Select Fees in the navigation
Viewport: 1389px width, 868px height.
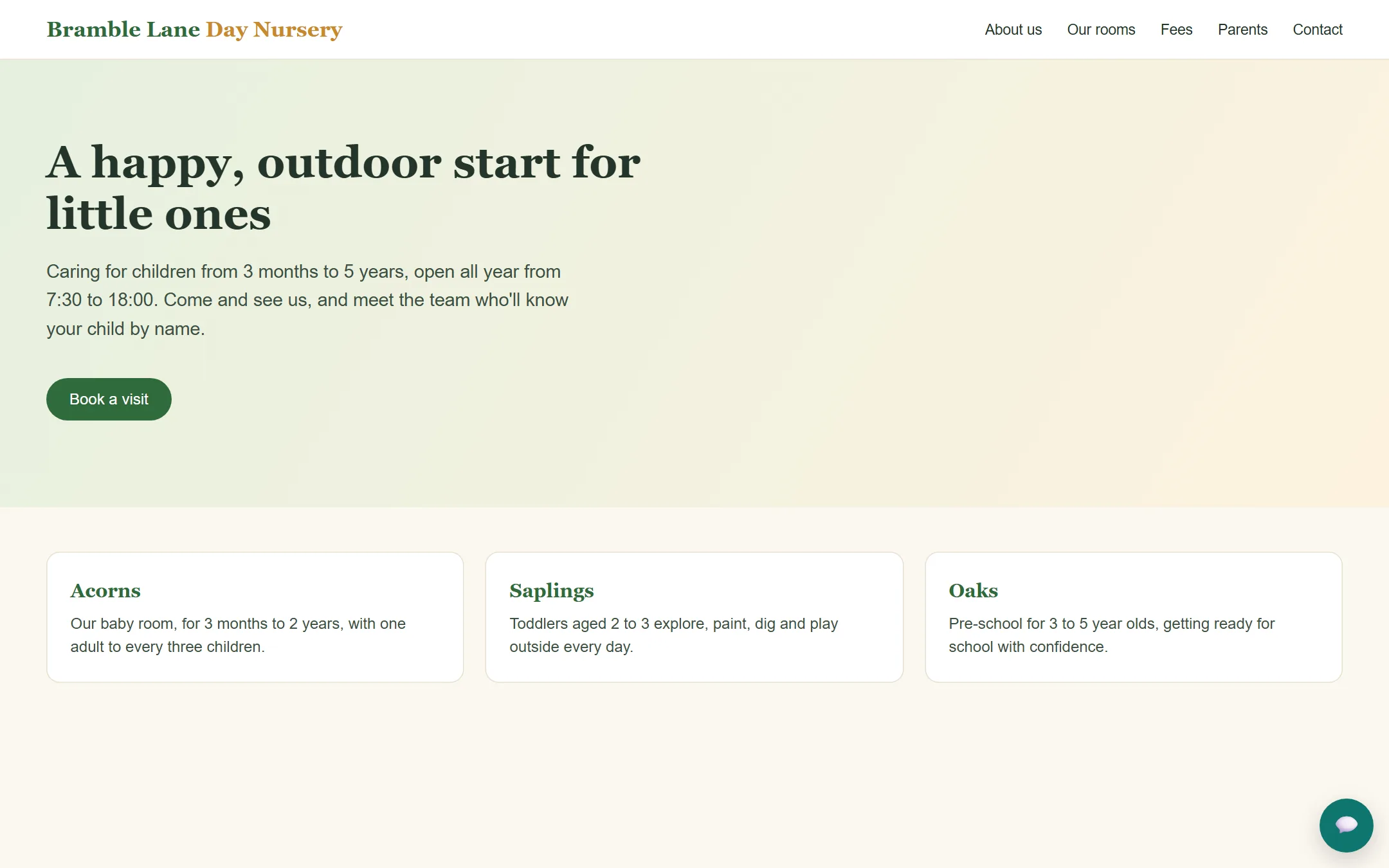tap(1176, 30)
